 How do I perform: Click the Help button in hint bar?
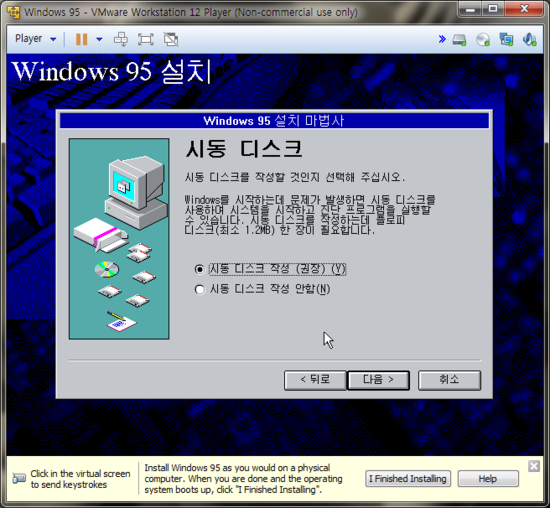[x=488, y=479]
